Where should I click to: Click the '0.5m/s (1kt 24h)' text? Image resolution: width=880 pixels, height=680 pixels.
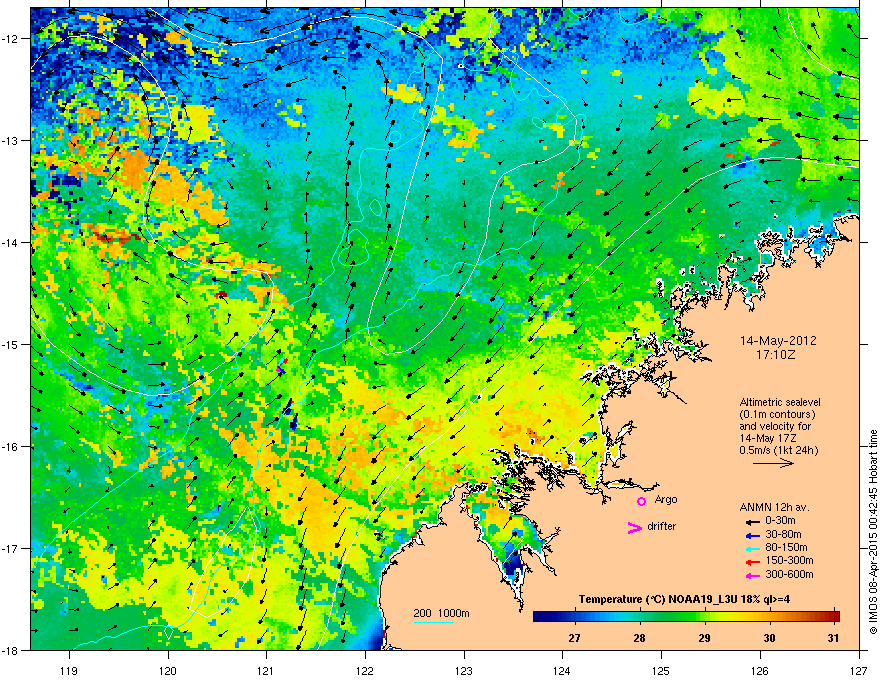tap(778, 450)
